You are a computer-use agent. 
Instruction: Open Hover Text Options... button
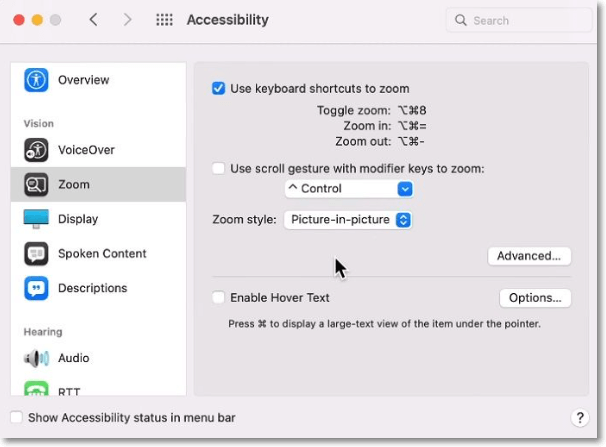535,298
